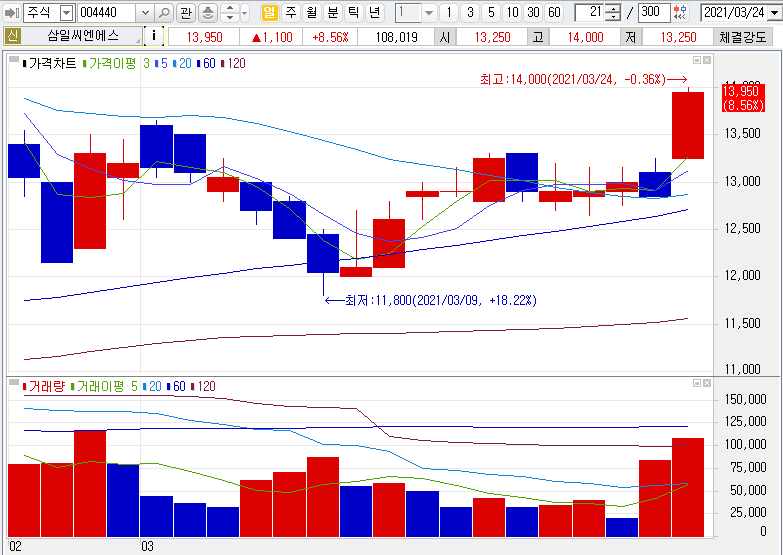Screen dimensions: 783x555
Task: Close the volume chart pane
Action: (707, 383)
